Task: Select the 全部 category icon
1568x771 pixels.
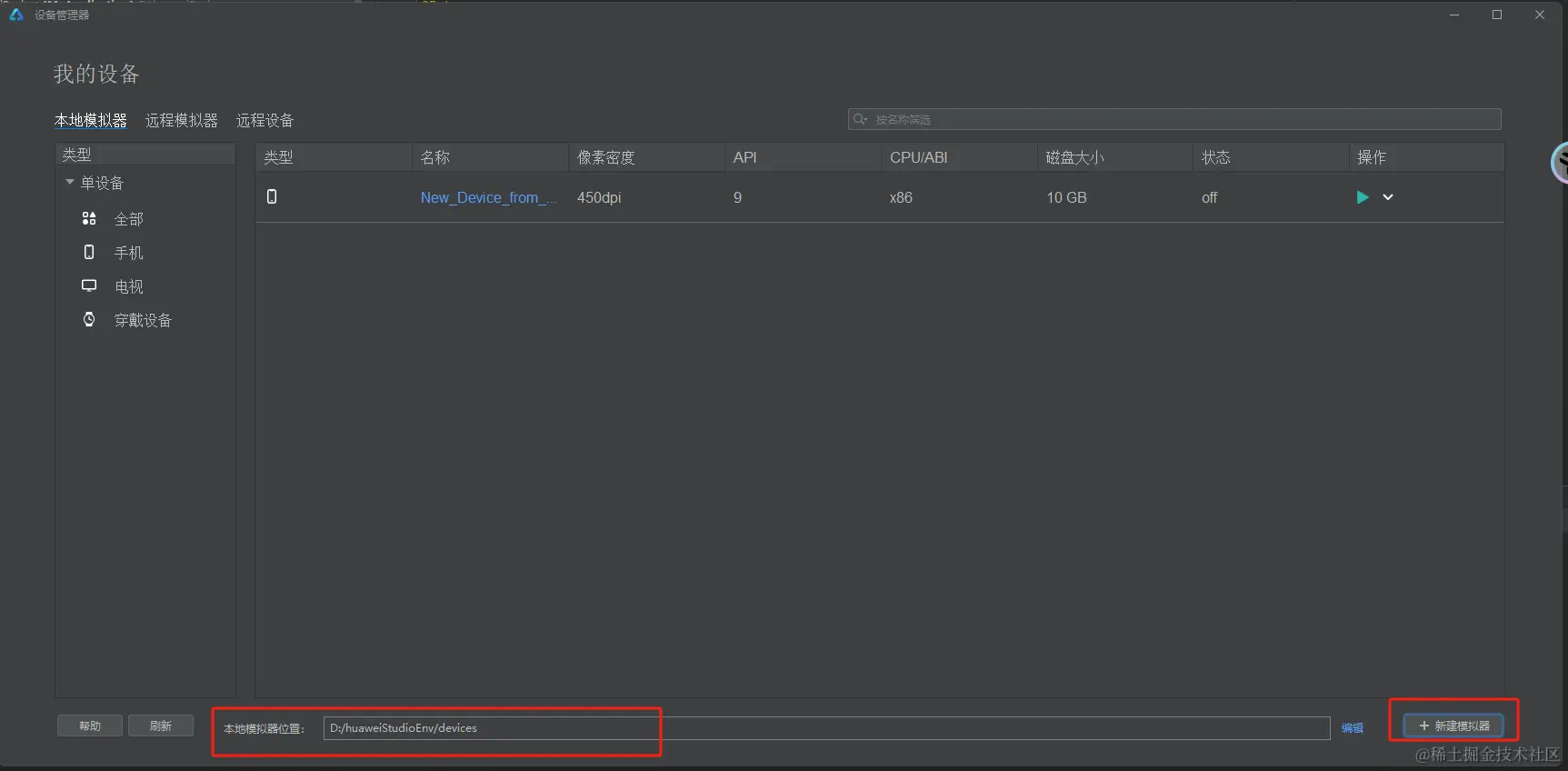Action: (x=89, y=218)
